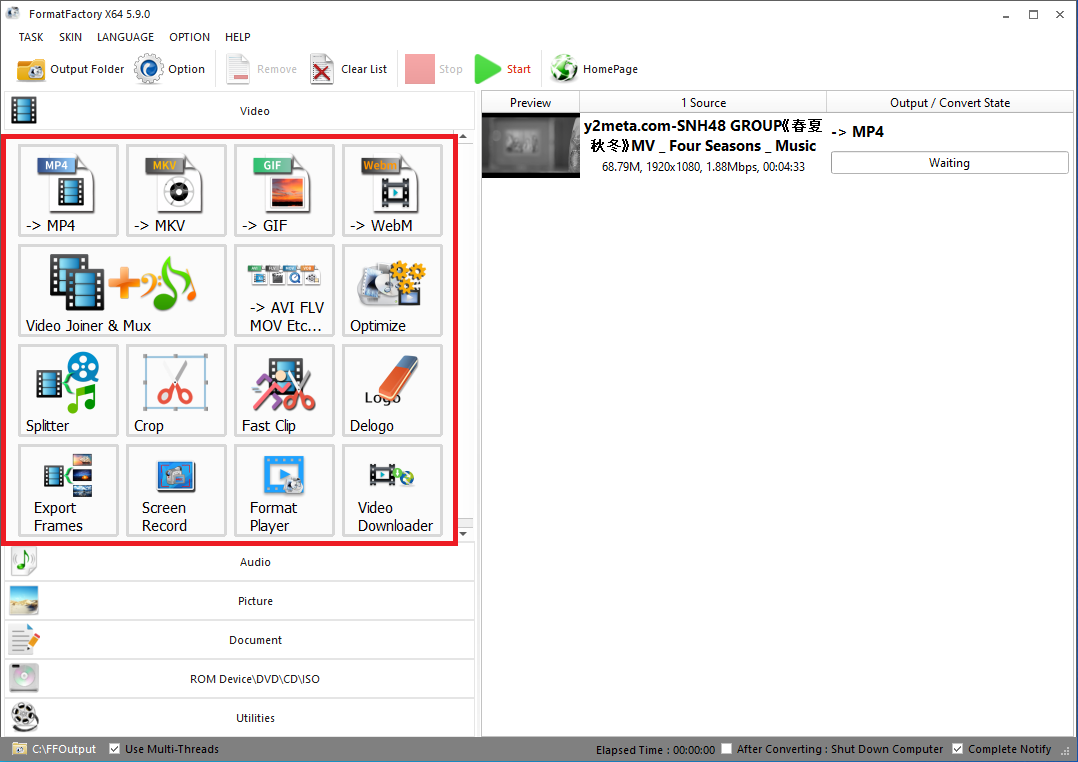Disable the Complete Notify checkbox
This screenshot has height=762, width=1078.
pos(958,749)
